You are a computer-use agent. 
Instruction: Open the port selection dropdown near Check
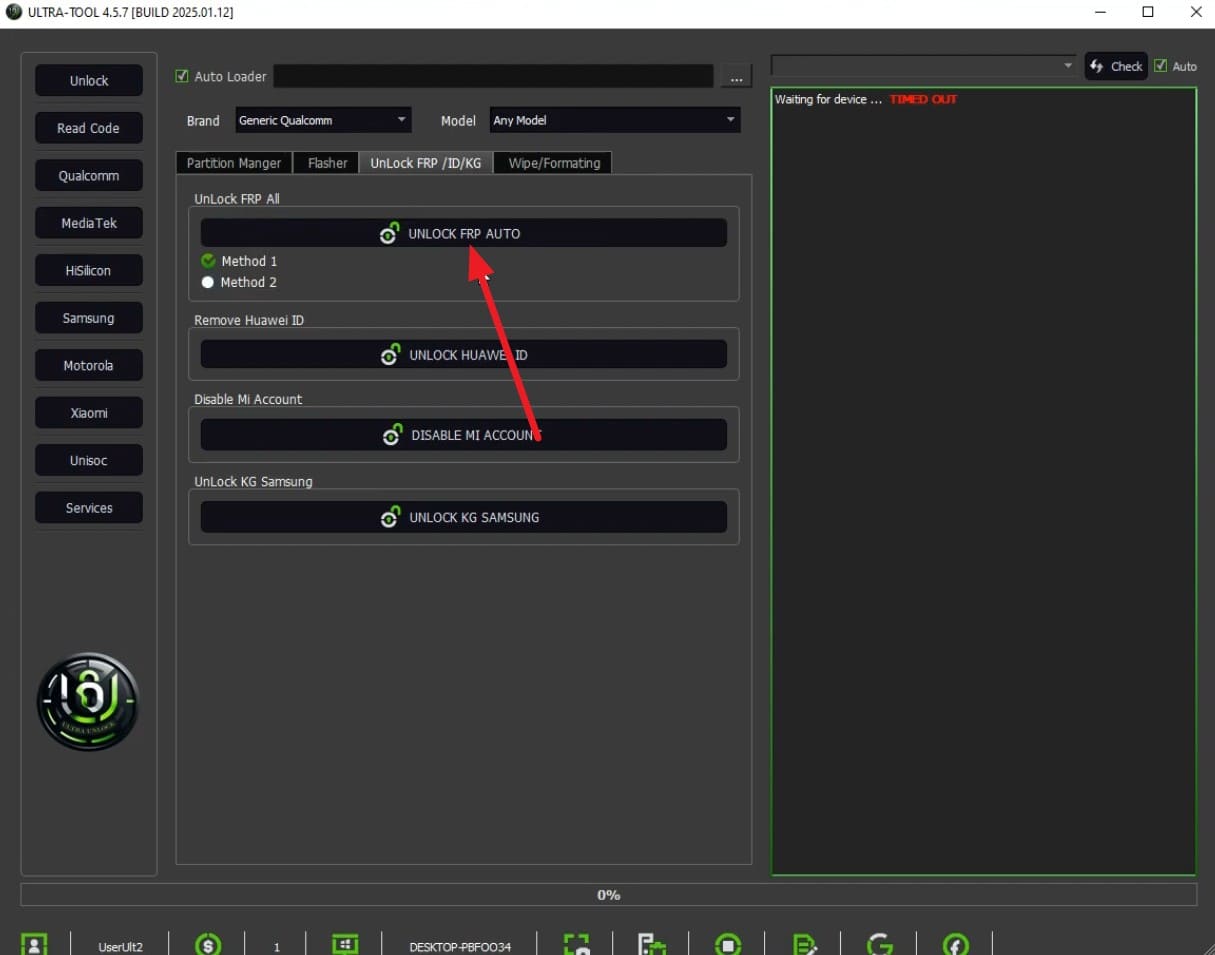coord(923,66)
